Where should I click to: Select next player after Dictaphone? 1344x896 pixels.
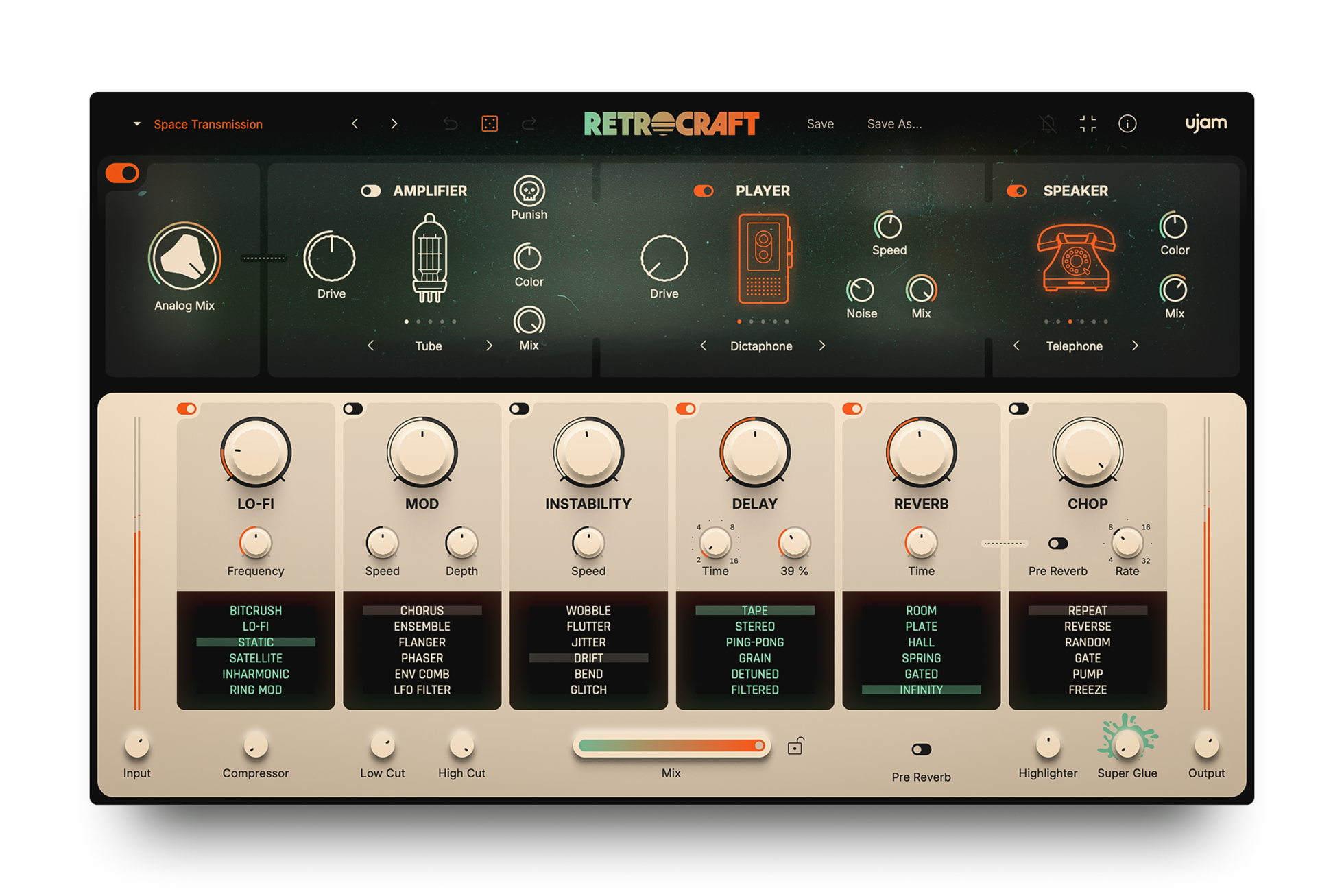point(822,346)
